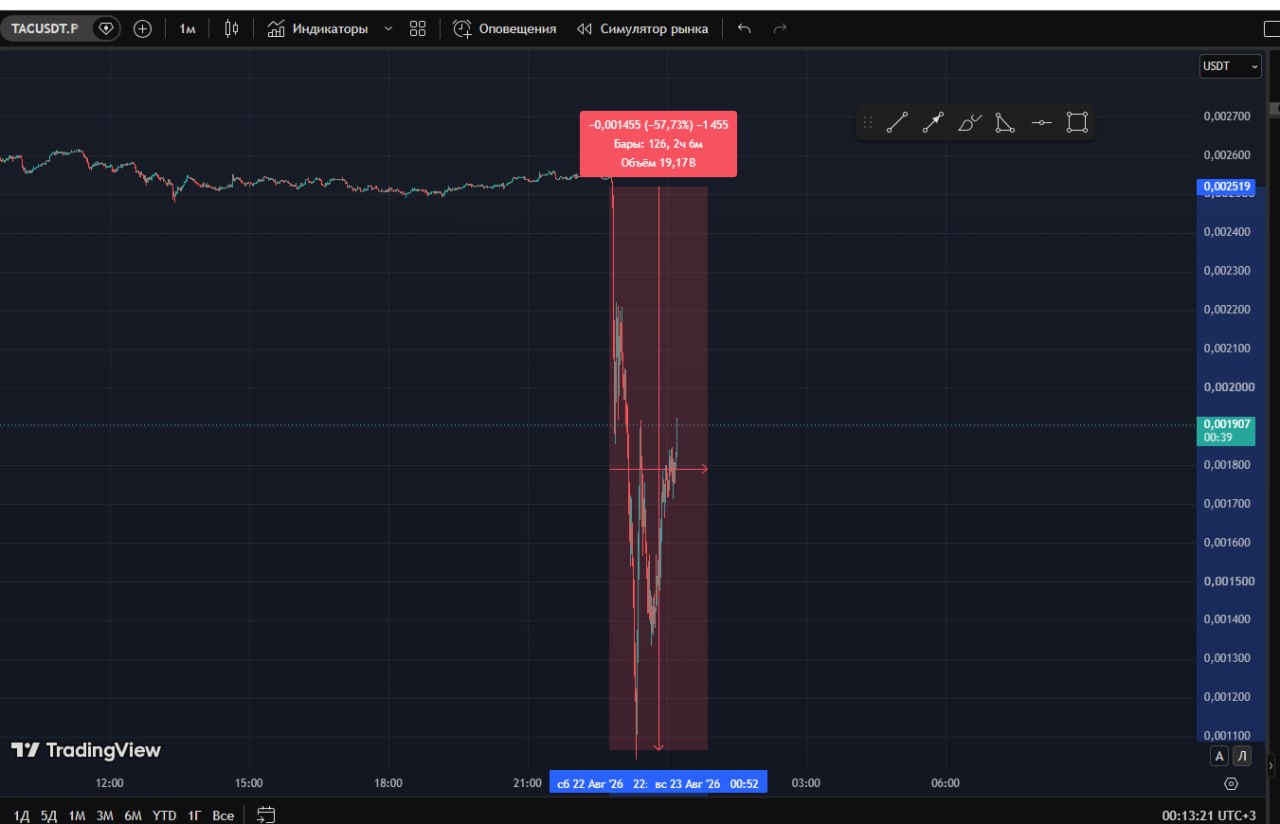Select the triangle pattern tool

[1005, 123]
